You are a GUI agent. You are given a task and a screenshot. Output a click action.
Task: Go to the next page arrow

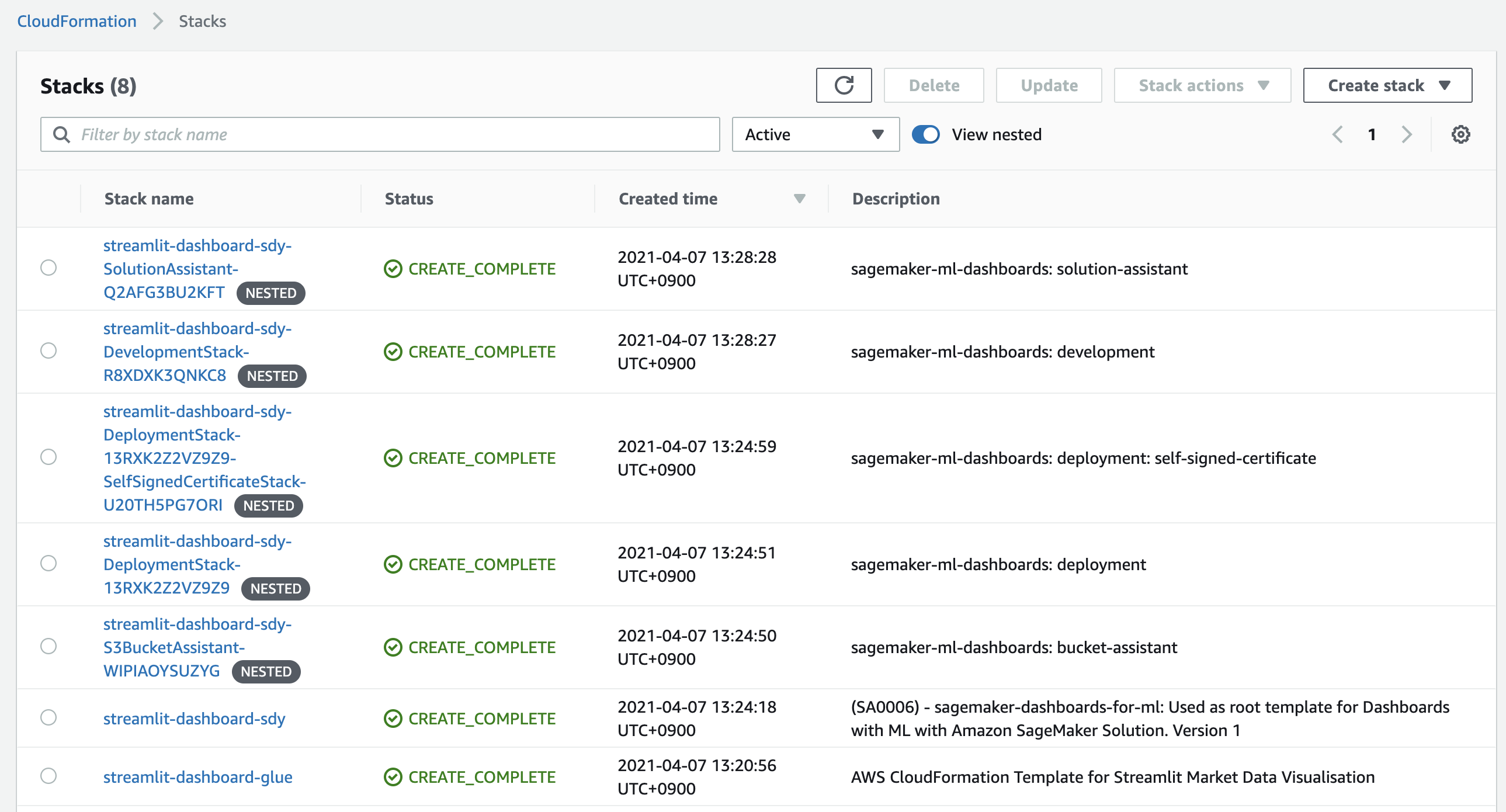1406,134
